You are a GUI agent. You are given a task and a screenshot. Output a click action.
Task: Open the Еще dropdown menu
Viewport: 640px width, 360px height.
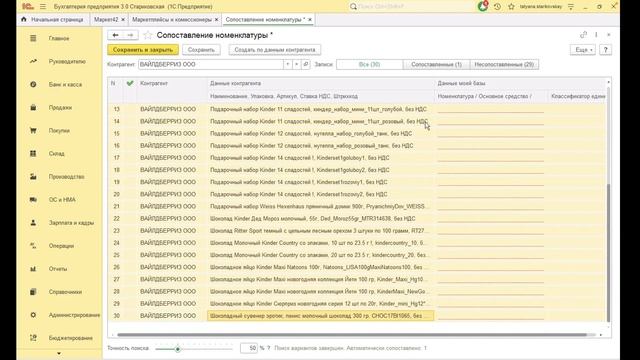(x=583, y=50)
